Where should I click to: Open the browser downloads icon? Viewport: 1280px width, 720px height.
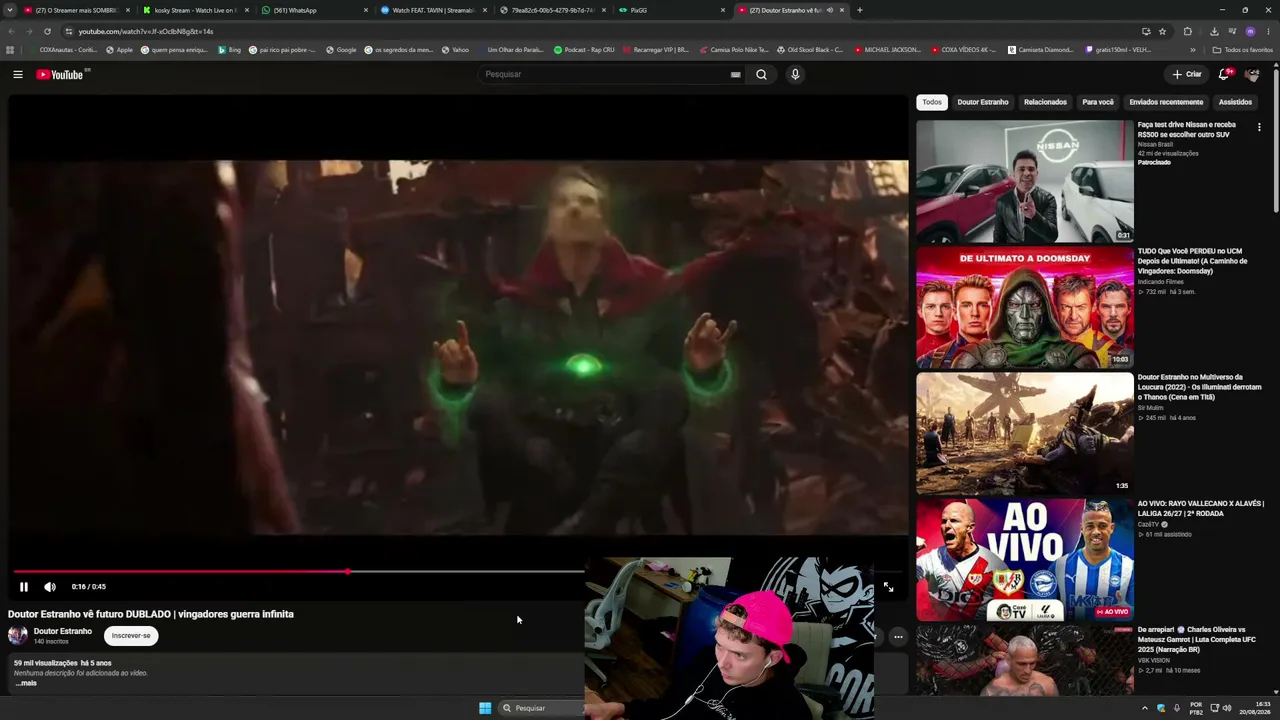point(1214,31)
